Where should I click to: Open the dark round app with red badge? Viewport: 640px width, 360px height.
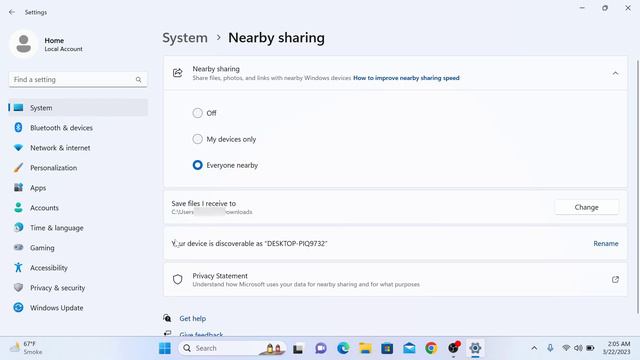pos(453,348)
